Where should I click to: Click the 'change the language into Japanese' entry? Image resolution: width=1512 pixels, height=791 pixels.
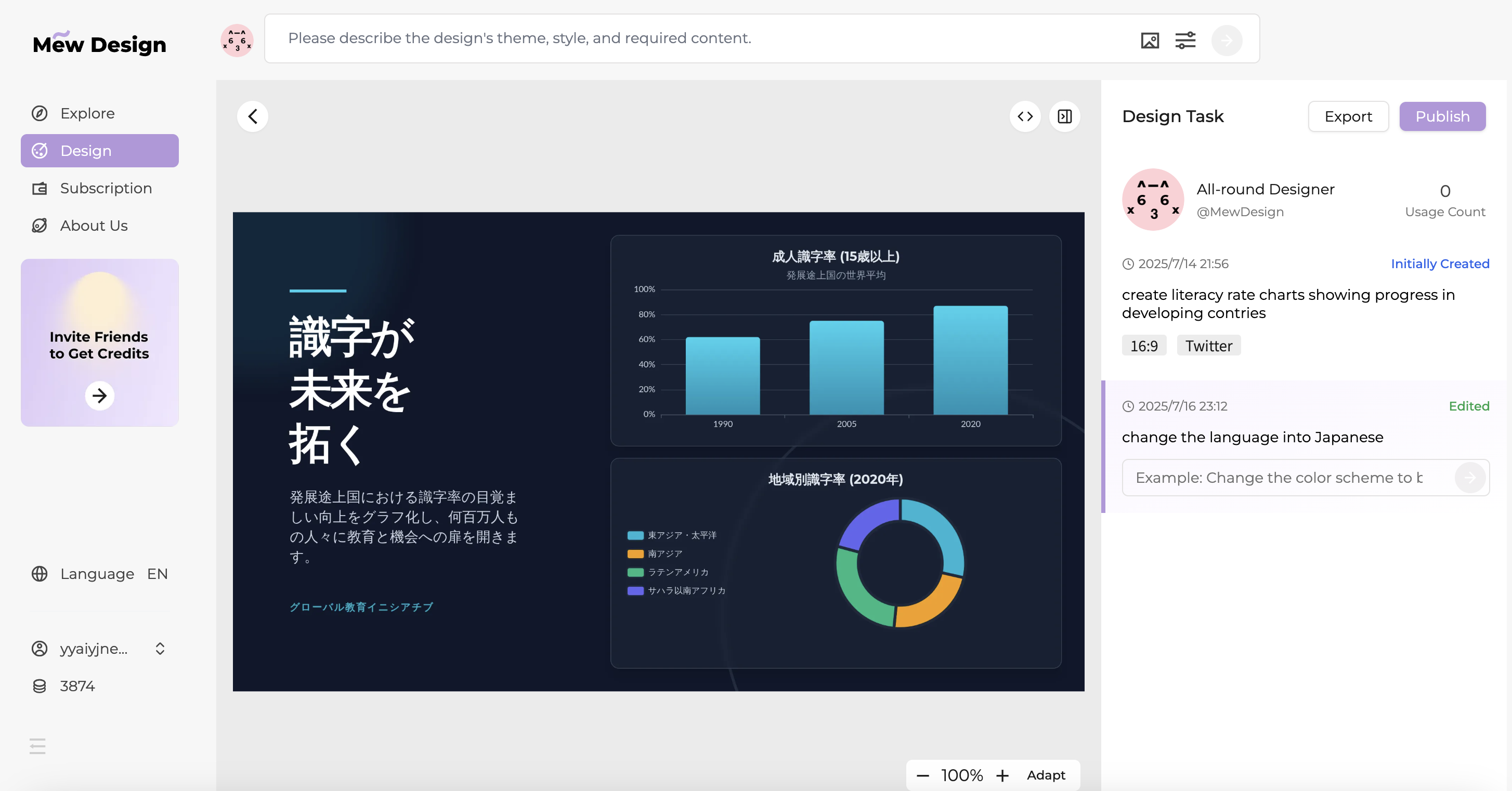click(x=1252, y=437)
